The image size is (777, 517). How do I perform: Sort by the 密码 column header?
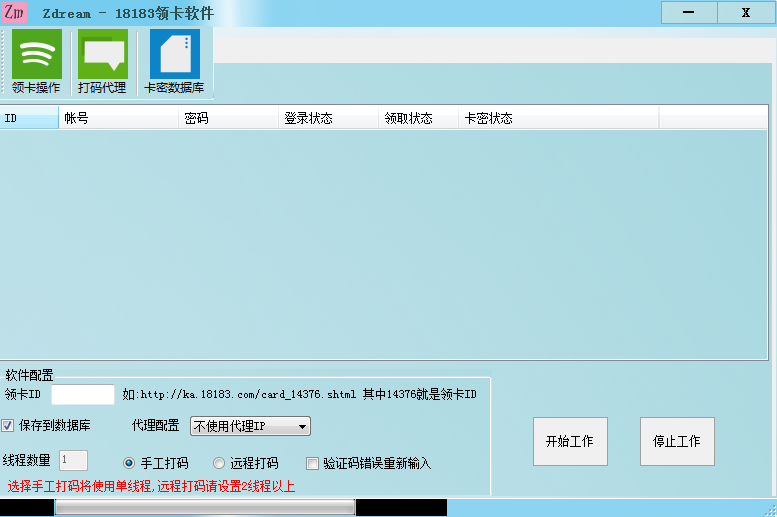coord(228,118)
